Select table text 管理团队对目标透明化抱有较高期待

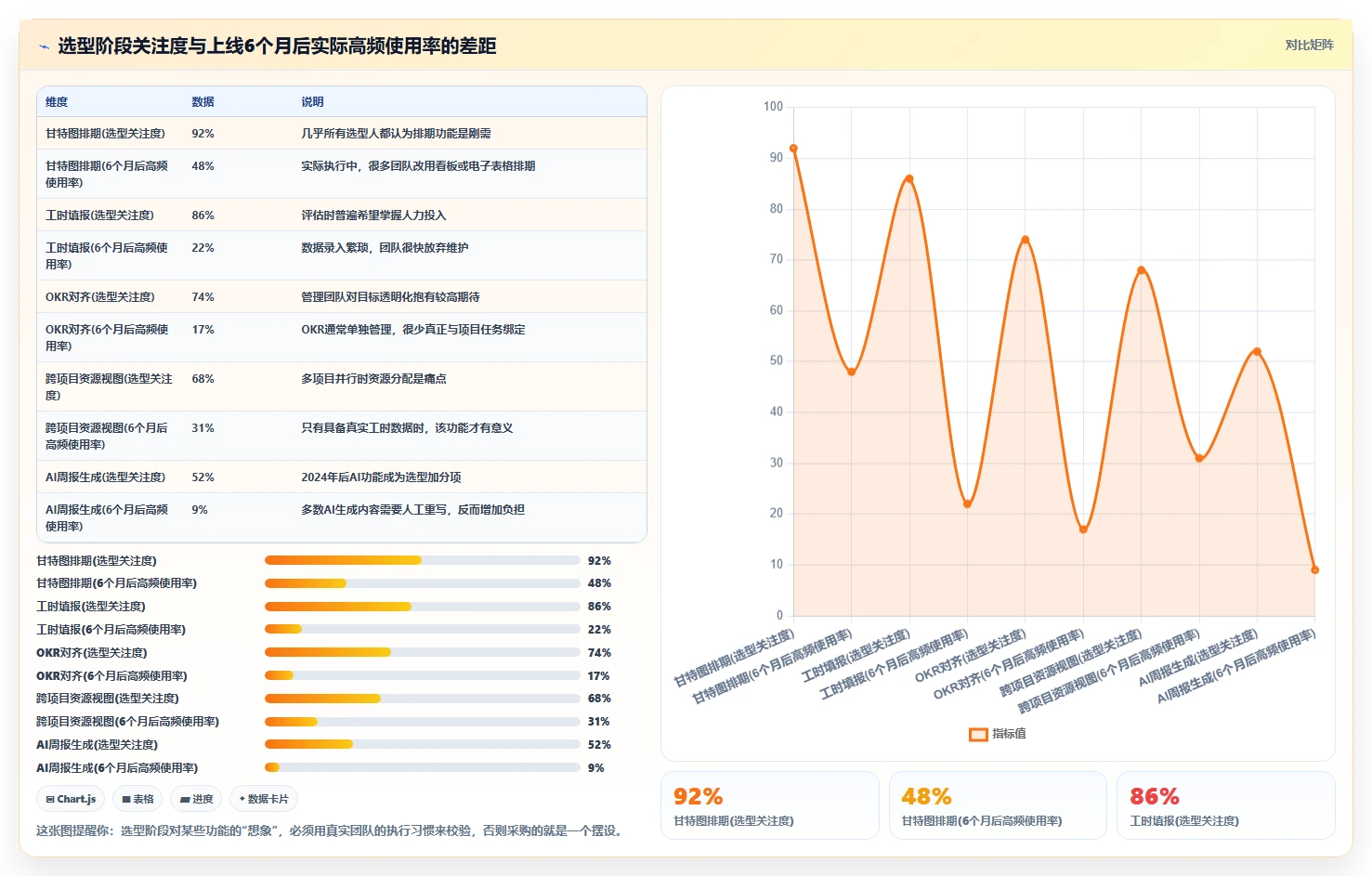[390, 297]
